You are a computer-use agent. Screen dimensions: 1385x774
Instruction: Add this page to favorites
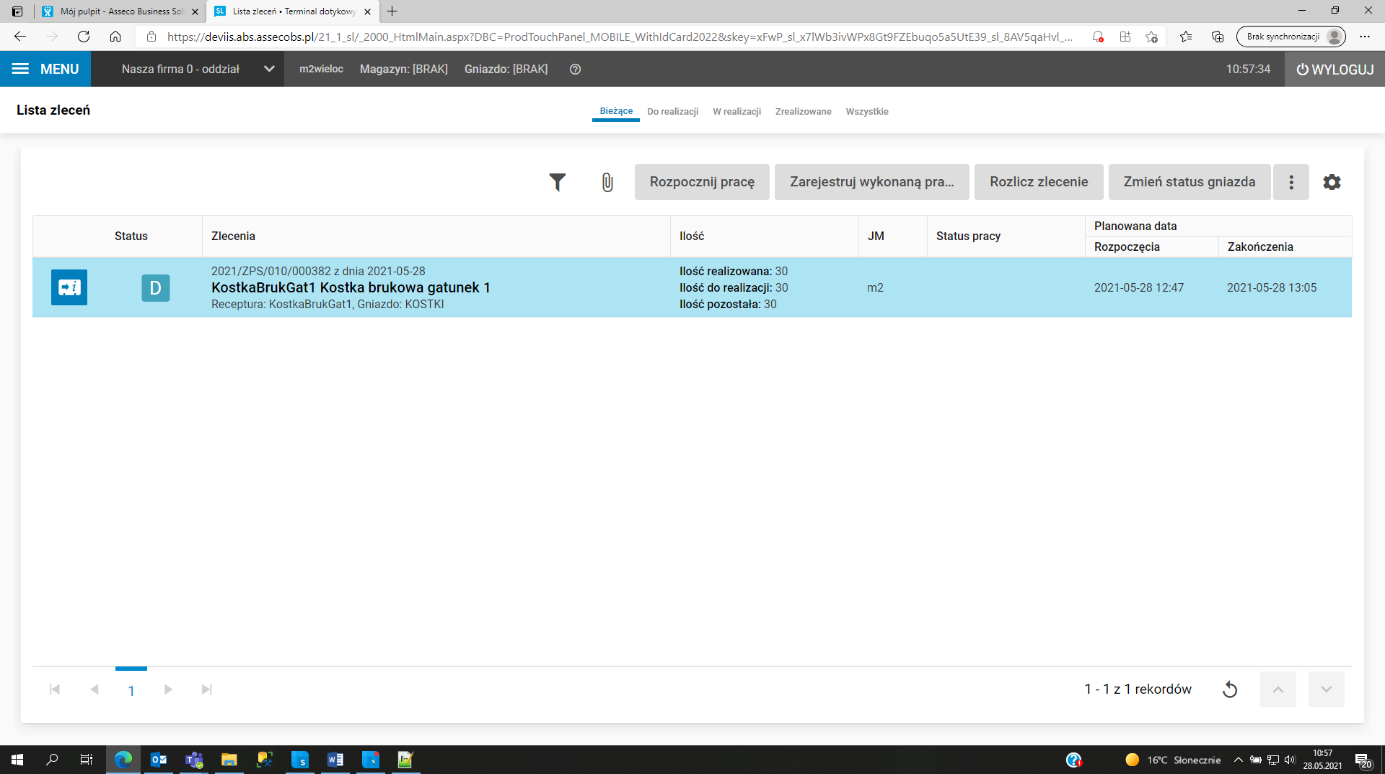click(1152, 36)
